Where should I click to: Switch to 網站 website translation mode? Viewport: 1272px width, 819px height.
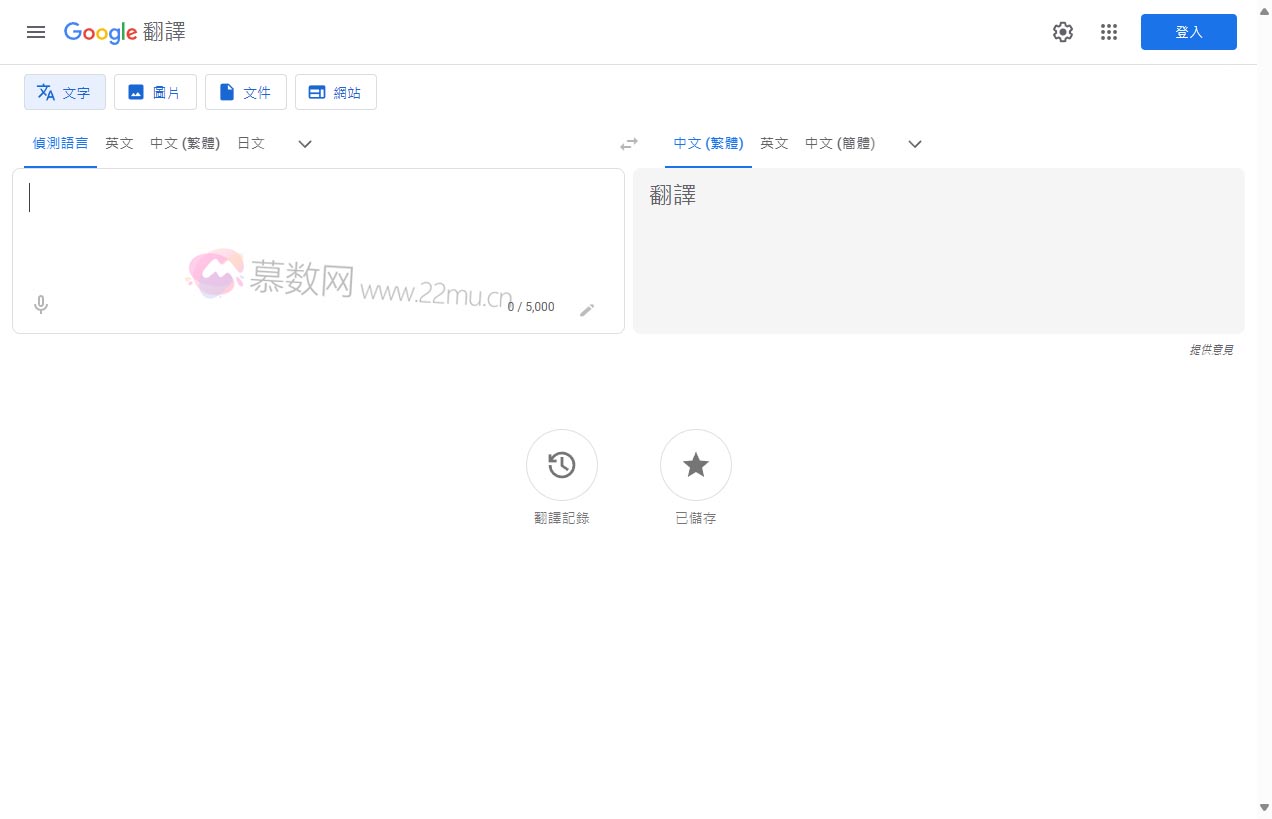click(x=336, y=92)
